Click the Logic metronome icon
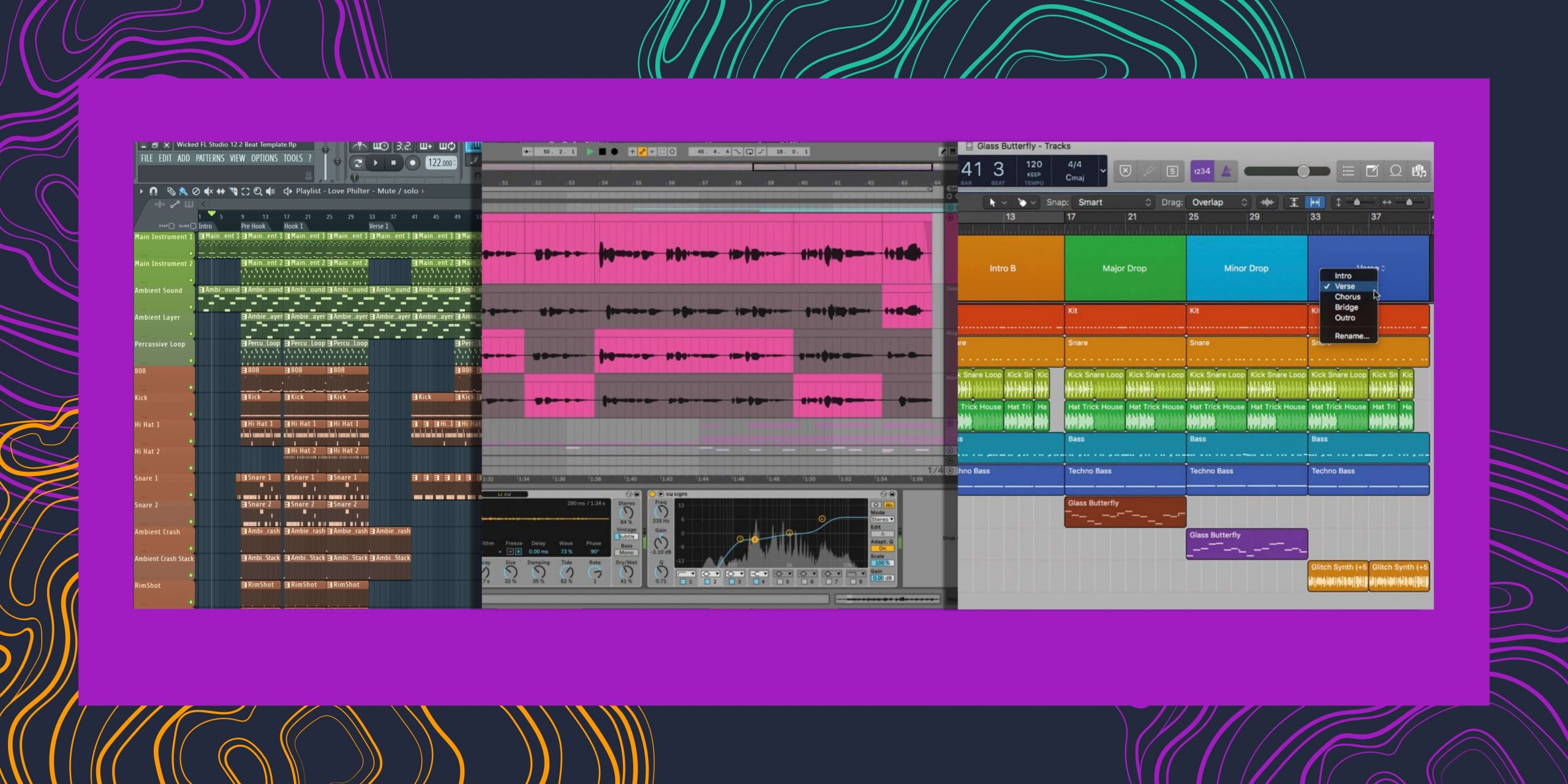1568x784 pixels. tap(1226, 171)
